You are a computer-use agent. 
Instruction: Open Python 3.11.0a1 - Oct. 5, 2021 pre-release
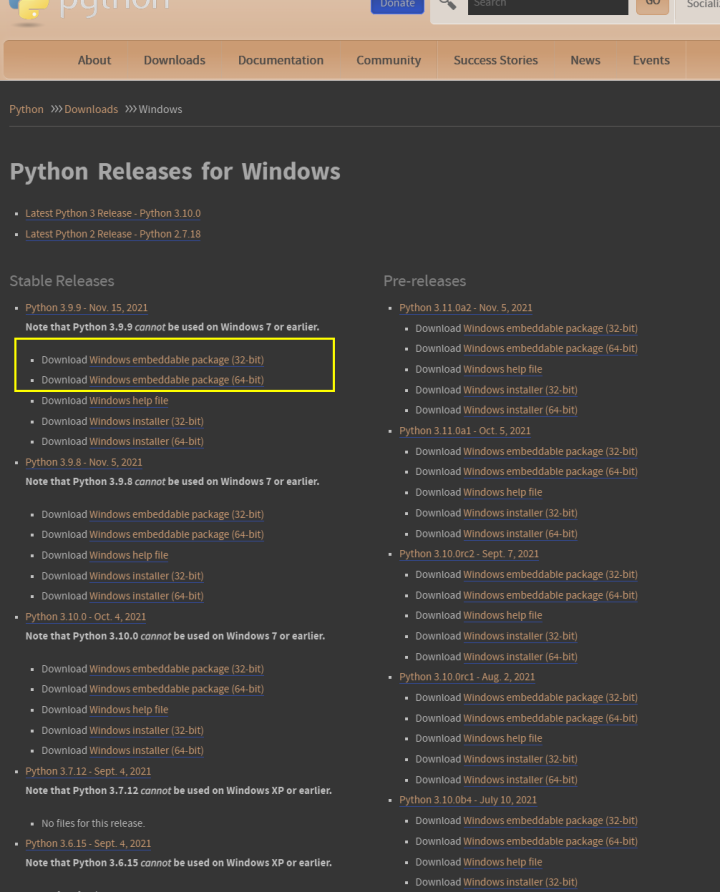465,431
